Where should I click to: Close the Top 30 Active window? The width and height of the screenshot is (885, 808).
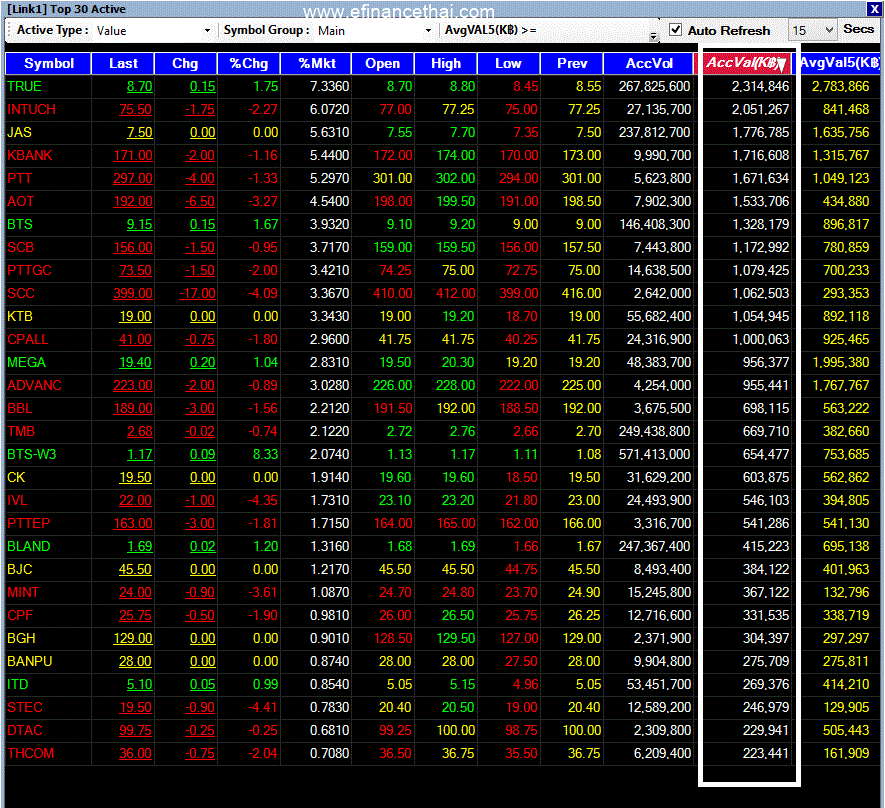[x=874, y=9]
